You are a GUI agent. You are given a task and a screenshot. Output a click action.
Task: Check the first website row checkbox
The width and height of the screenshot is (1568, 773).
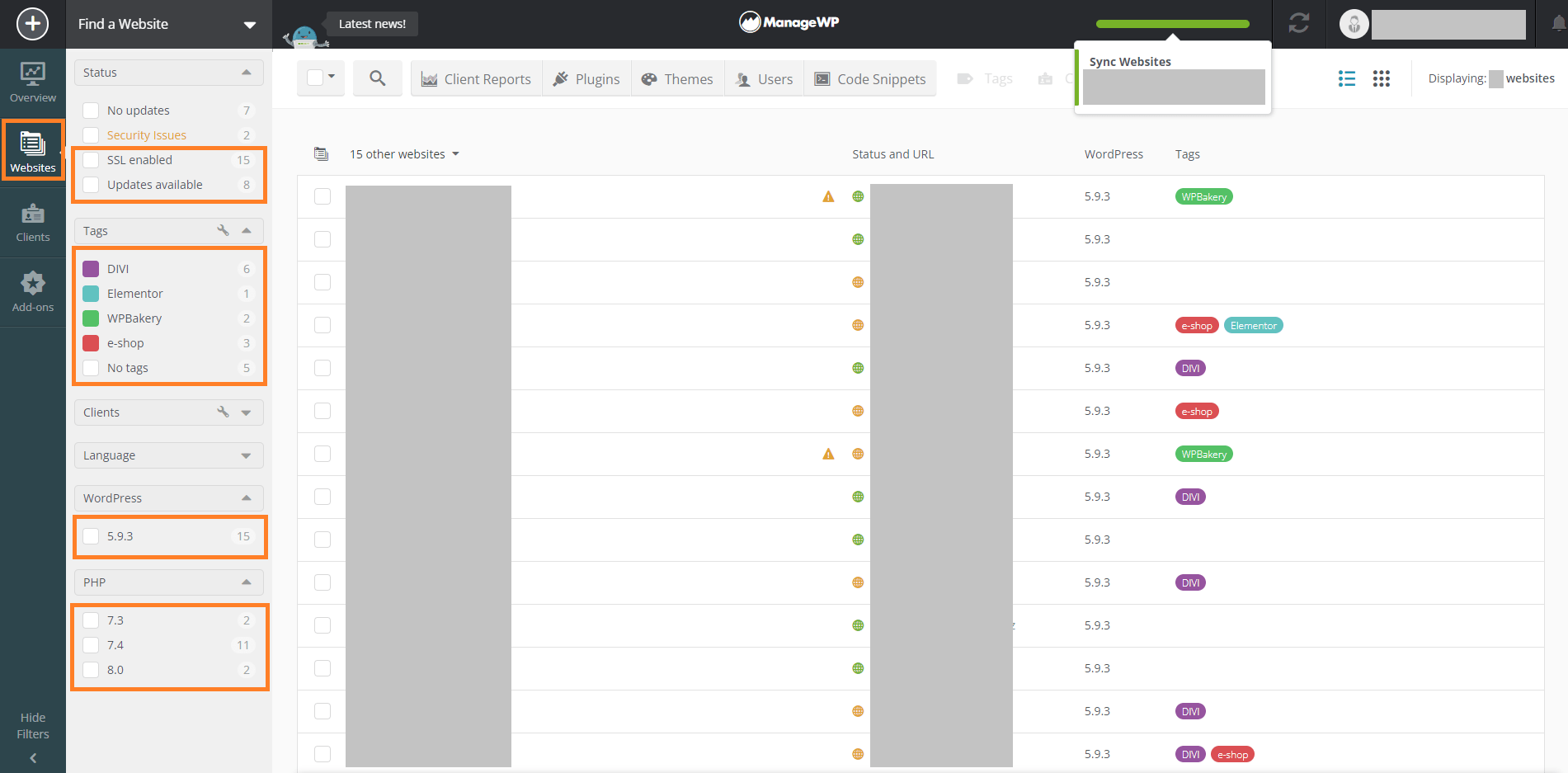(x=323, y=196)
